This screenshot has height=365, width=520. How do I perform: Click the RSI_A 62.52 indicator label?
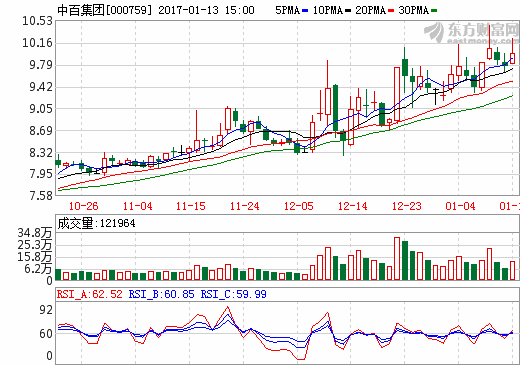pyautogui.click(x=90, y=294)
